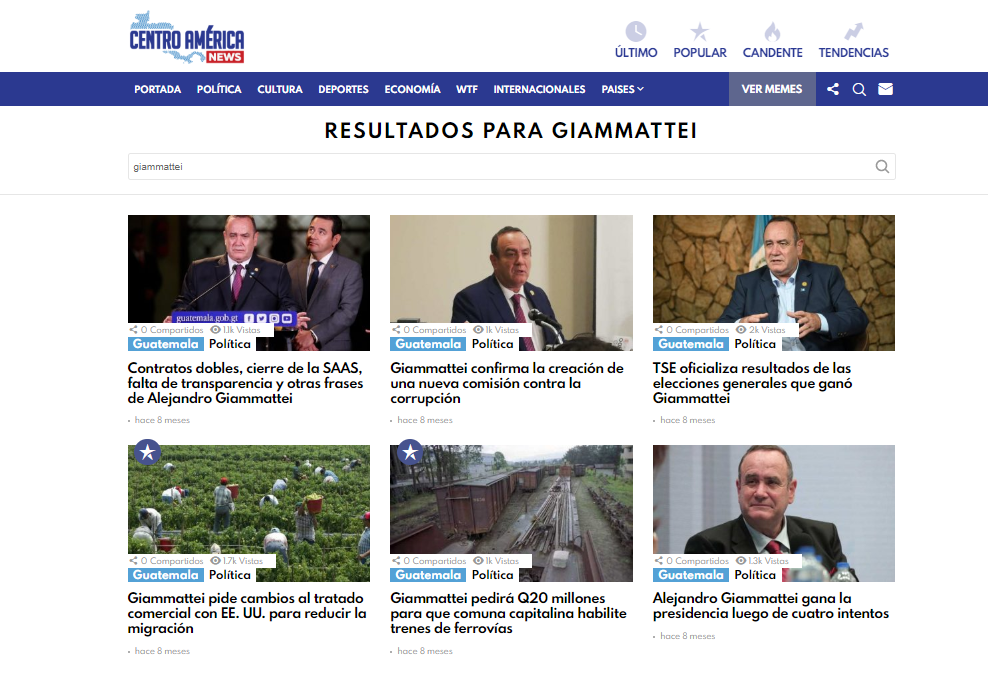The height and width of the screenshot is (688, 988).
Task: Open the Tendencias arrow icon
Action: (854, 32)
